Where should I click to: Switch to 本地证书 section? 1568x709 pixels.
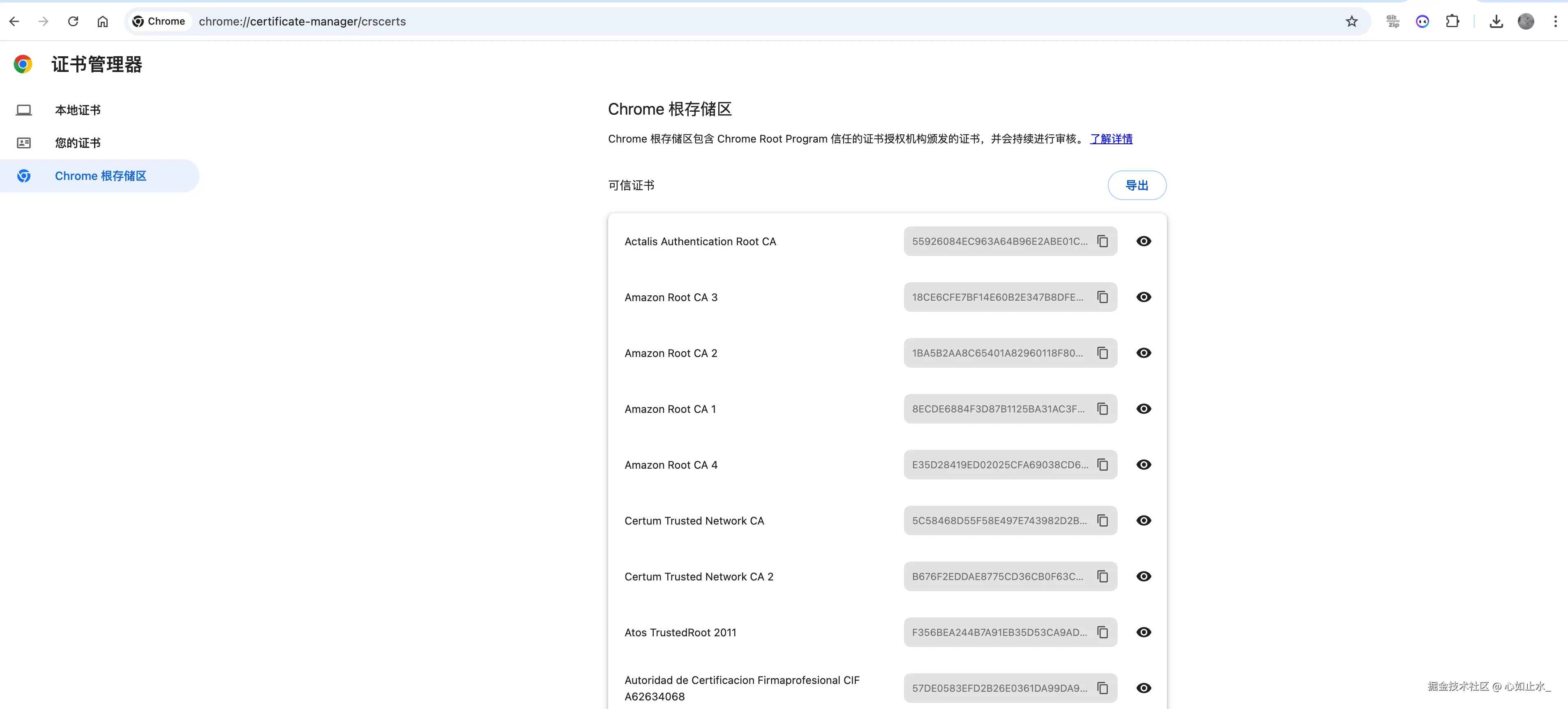tap(78, 110)
